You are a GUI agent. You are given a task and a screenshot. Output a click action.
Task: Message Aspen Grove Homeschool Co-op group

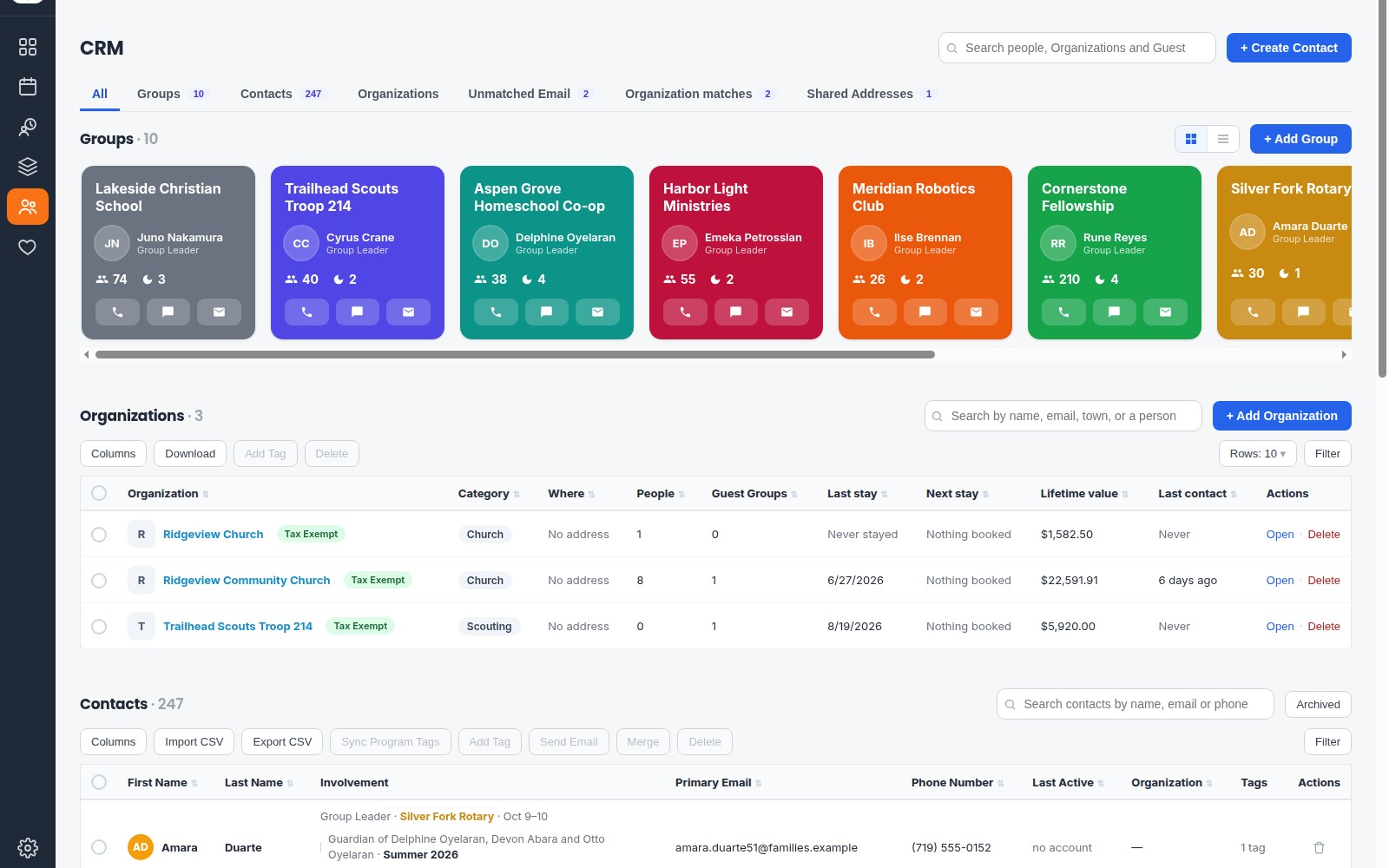(547, 312)
